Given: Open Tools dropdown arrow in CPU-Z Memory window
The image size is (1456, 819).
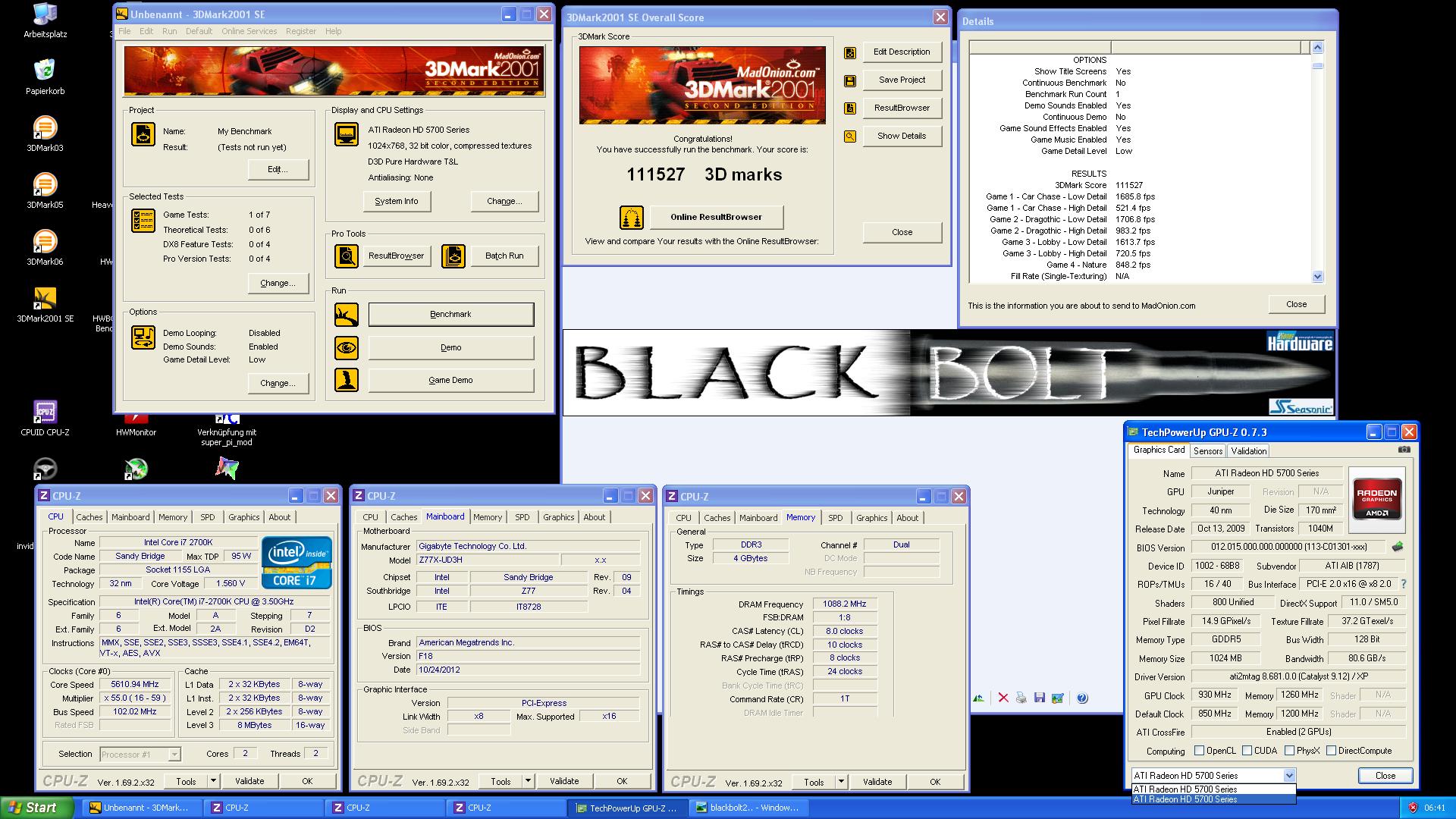Looking at the screenshot, I should click(x=841, y=781).
